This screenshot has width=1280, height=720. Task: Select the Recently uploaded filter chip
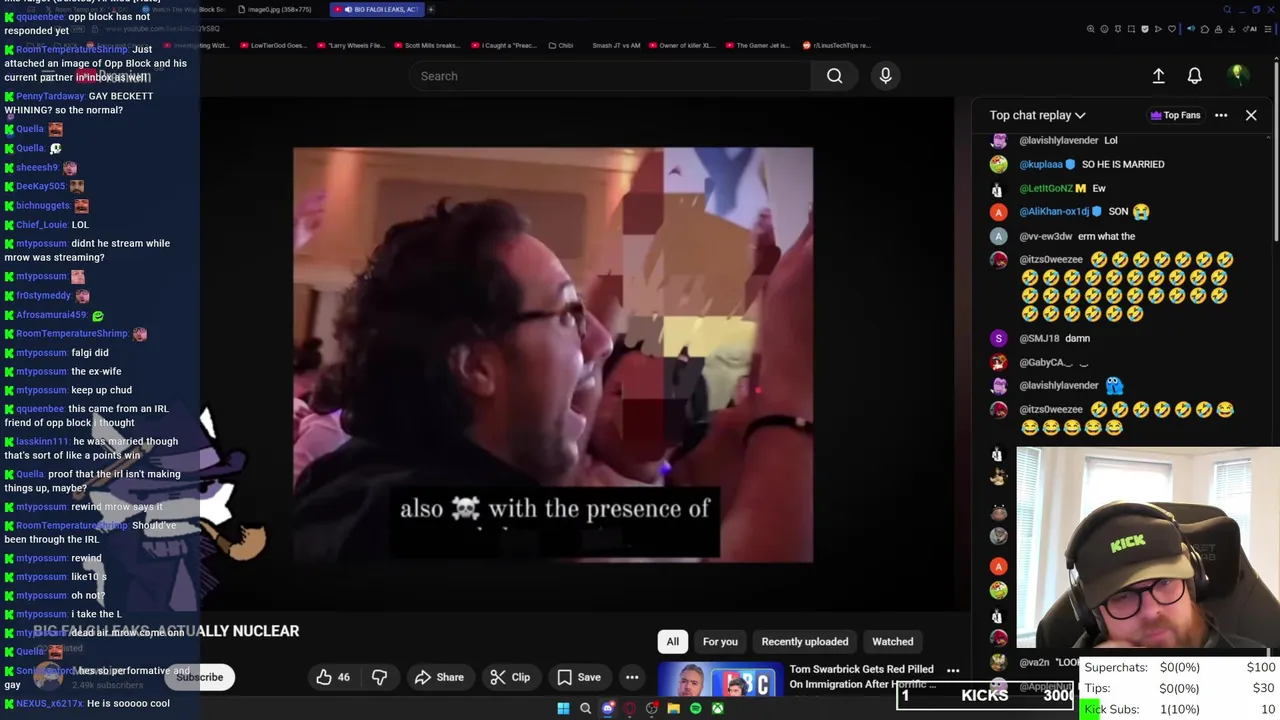click(x=805, y=642)
